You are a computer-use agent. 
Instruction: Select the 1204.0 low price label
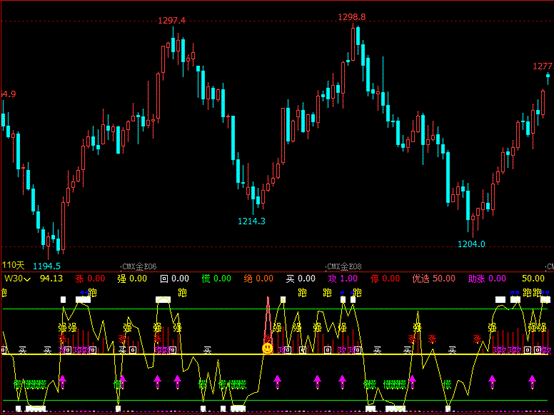(471, 244)
